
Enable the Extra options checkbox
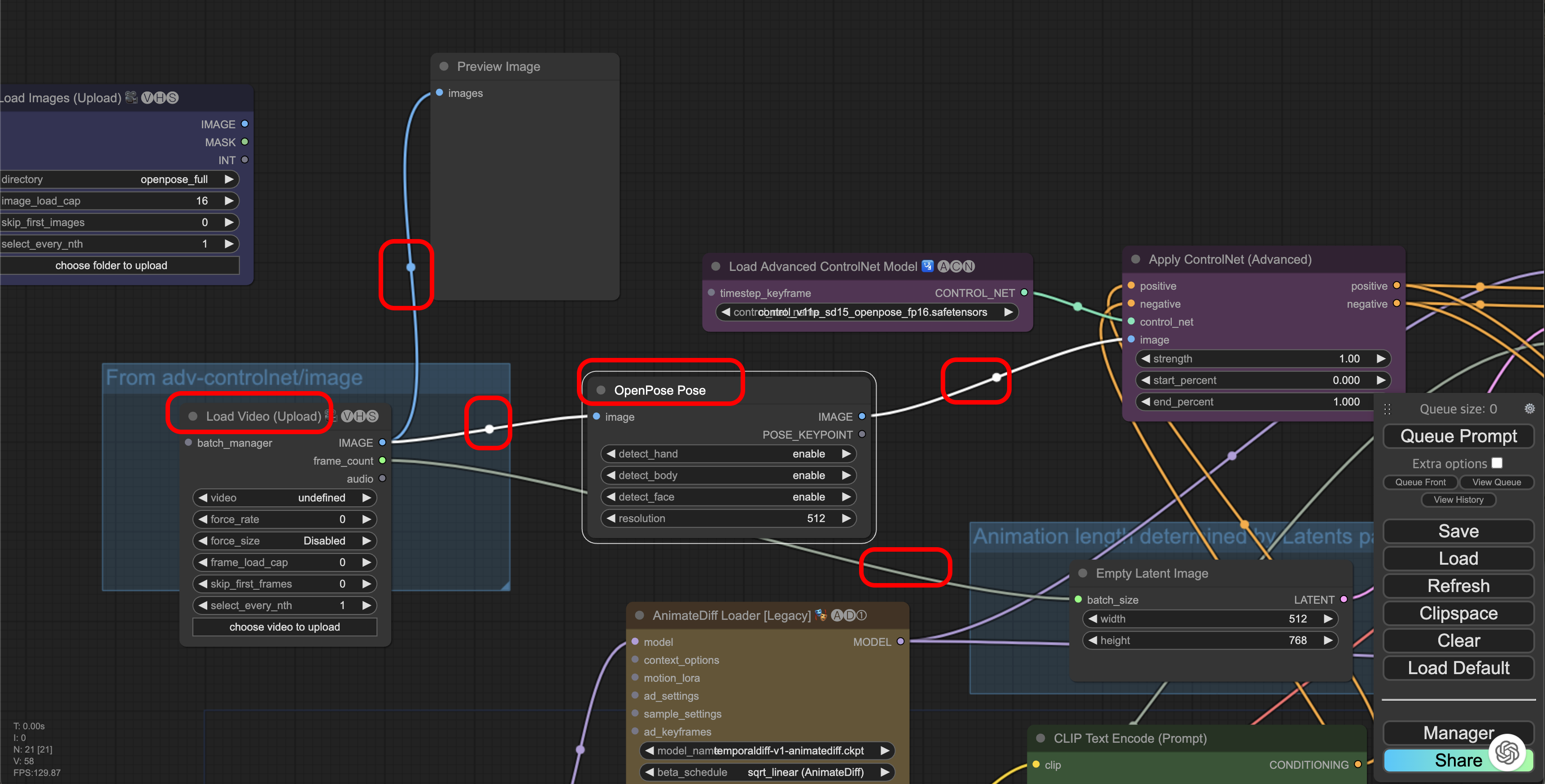pyautogui.click(x=1497, y=463)
